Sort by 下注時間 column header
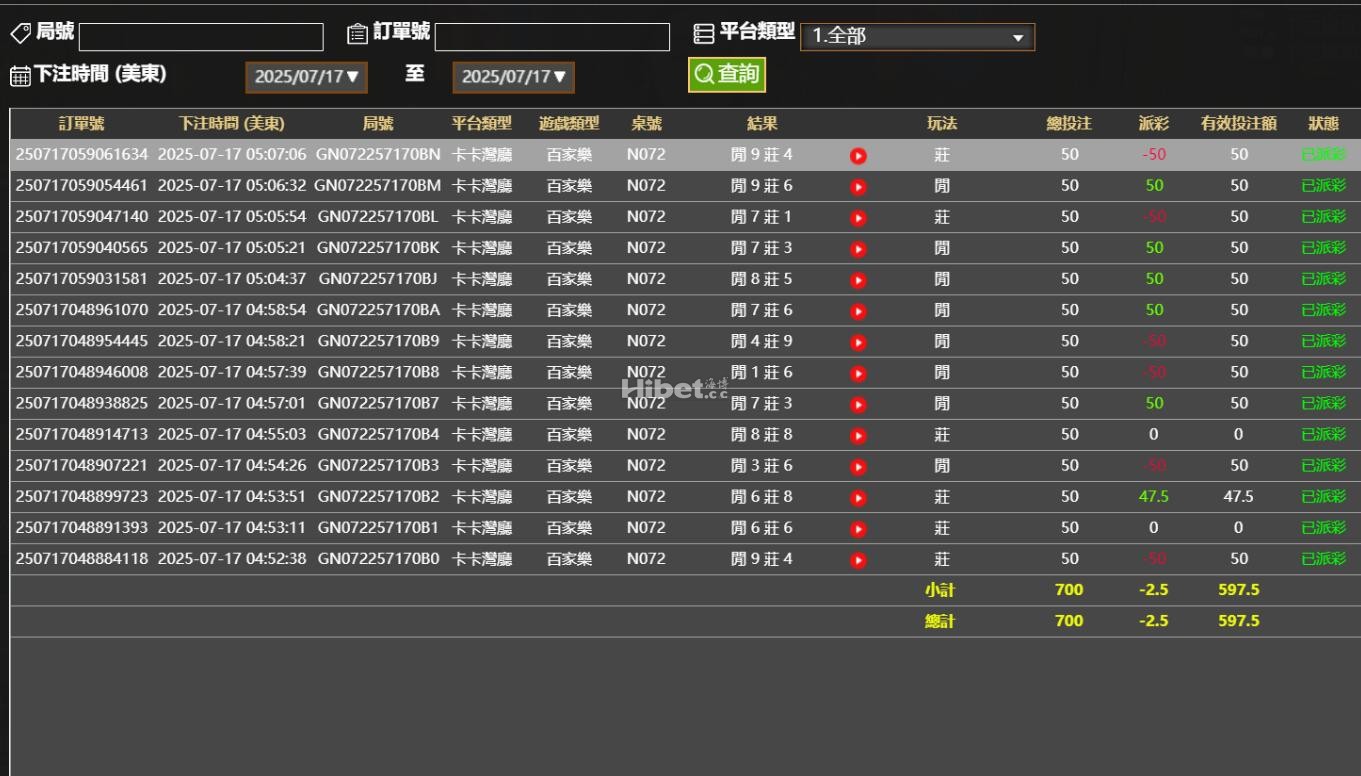This screenshot has height=776, width=1361. (x=231, y=124)
